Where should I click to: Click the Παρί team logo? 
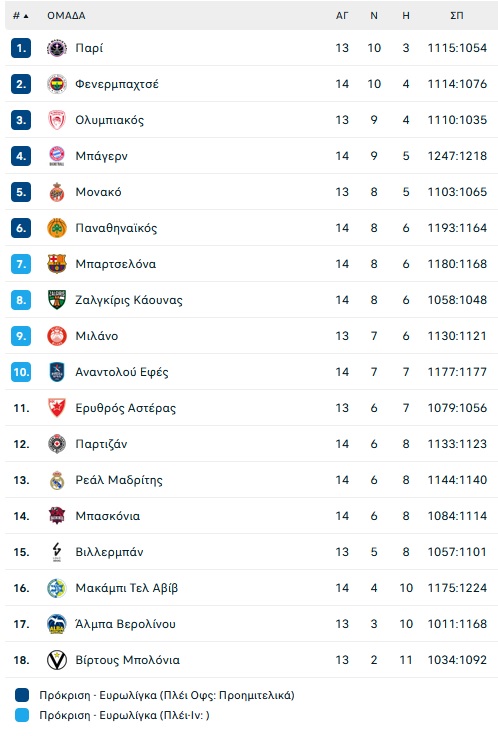pos(57,48)
